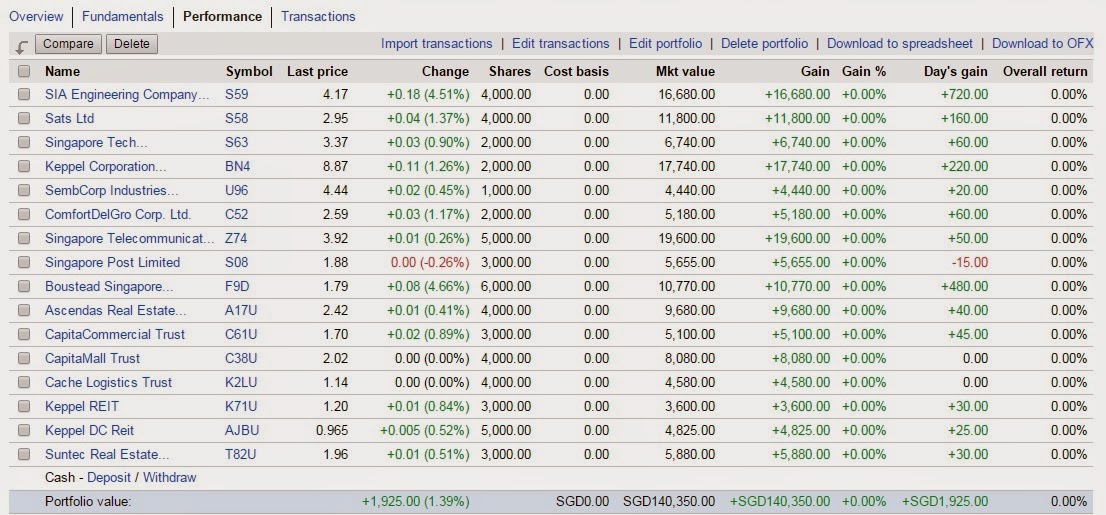Sort by Gain % column header

864,71
